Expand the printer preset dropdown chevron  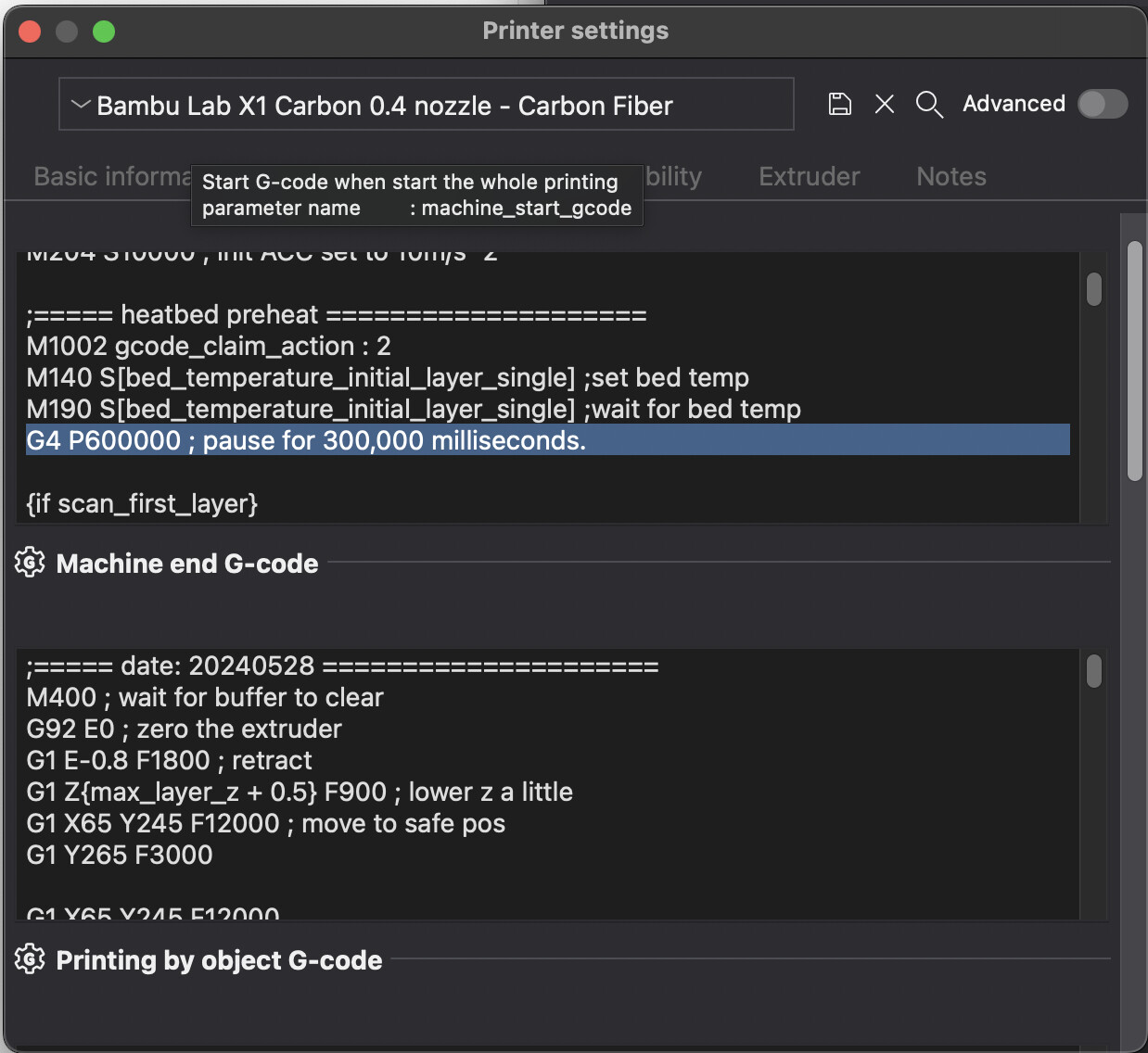(x=81, y=104)
